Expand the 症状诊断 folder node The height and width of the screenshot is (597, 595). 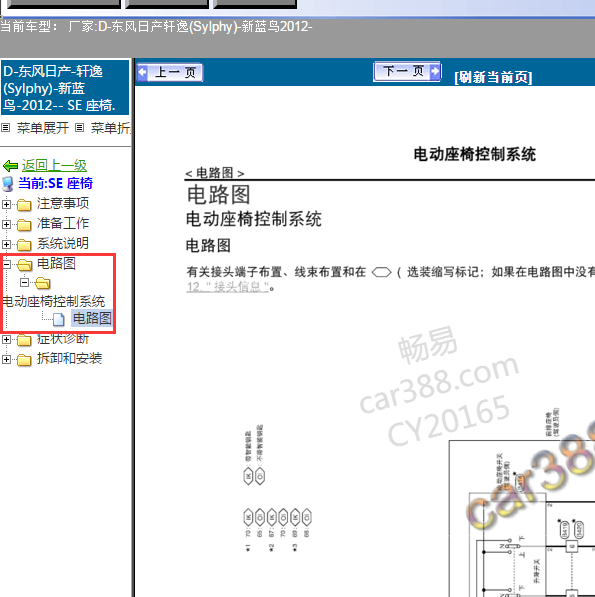pyautogui.click(x=6, y=339)
